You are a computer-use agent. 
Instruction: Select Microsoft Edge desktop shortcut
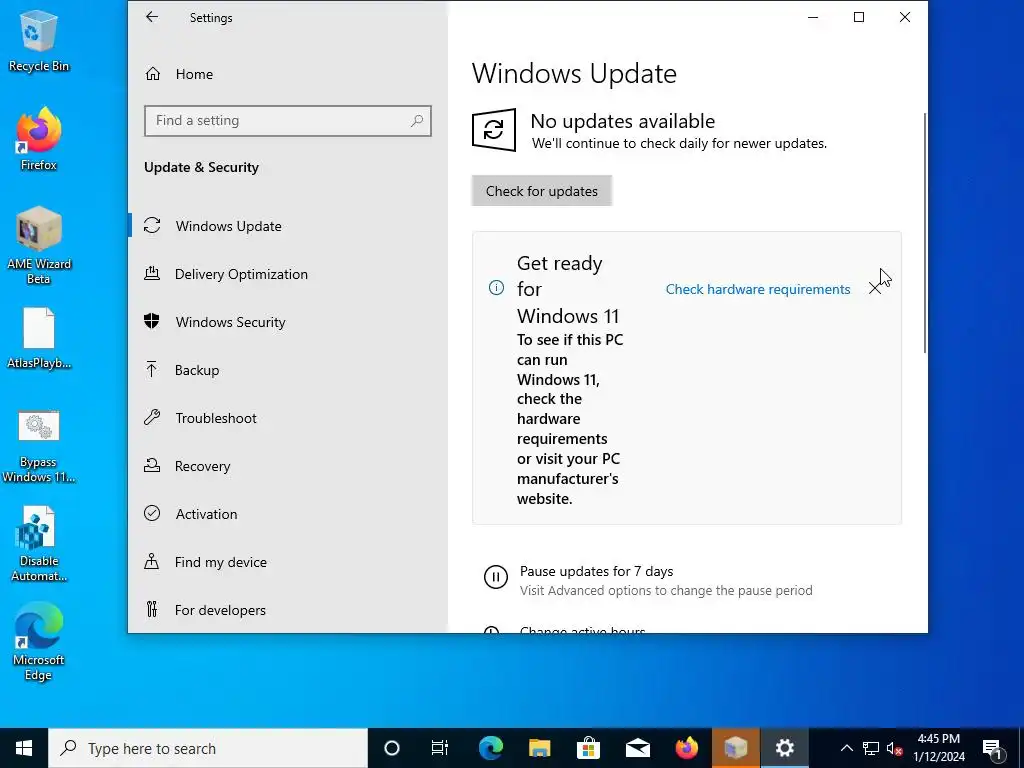[x=39, y=643]
